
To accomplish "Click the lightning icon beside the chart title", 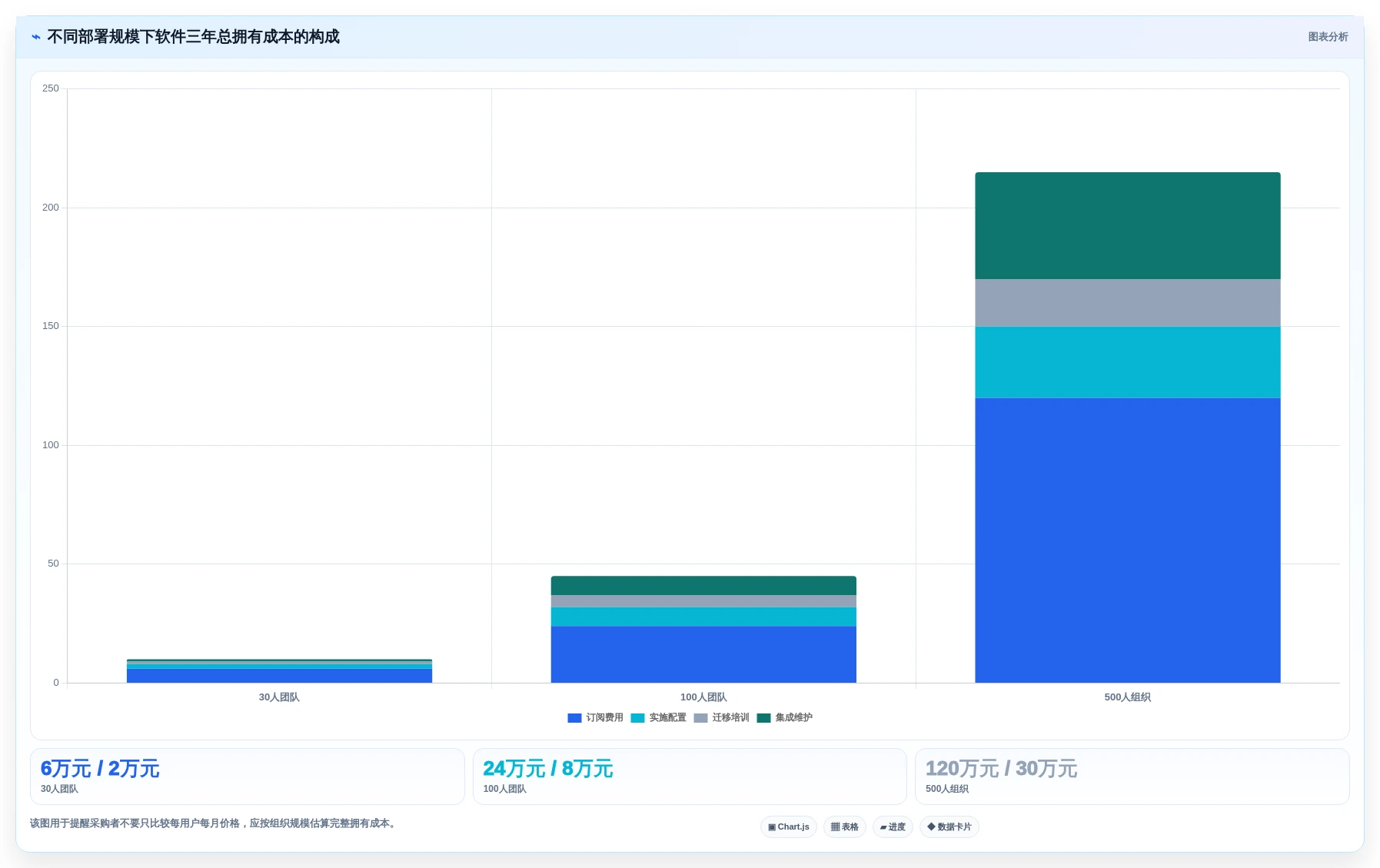I will pos(35,37).
